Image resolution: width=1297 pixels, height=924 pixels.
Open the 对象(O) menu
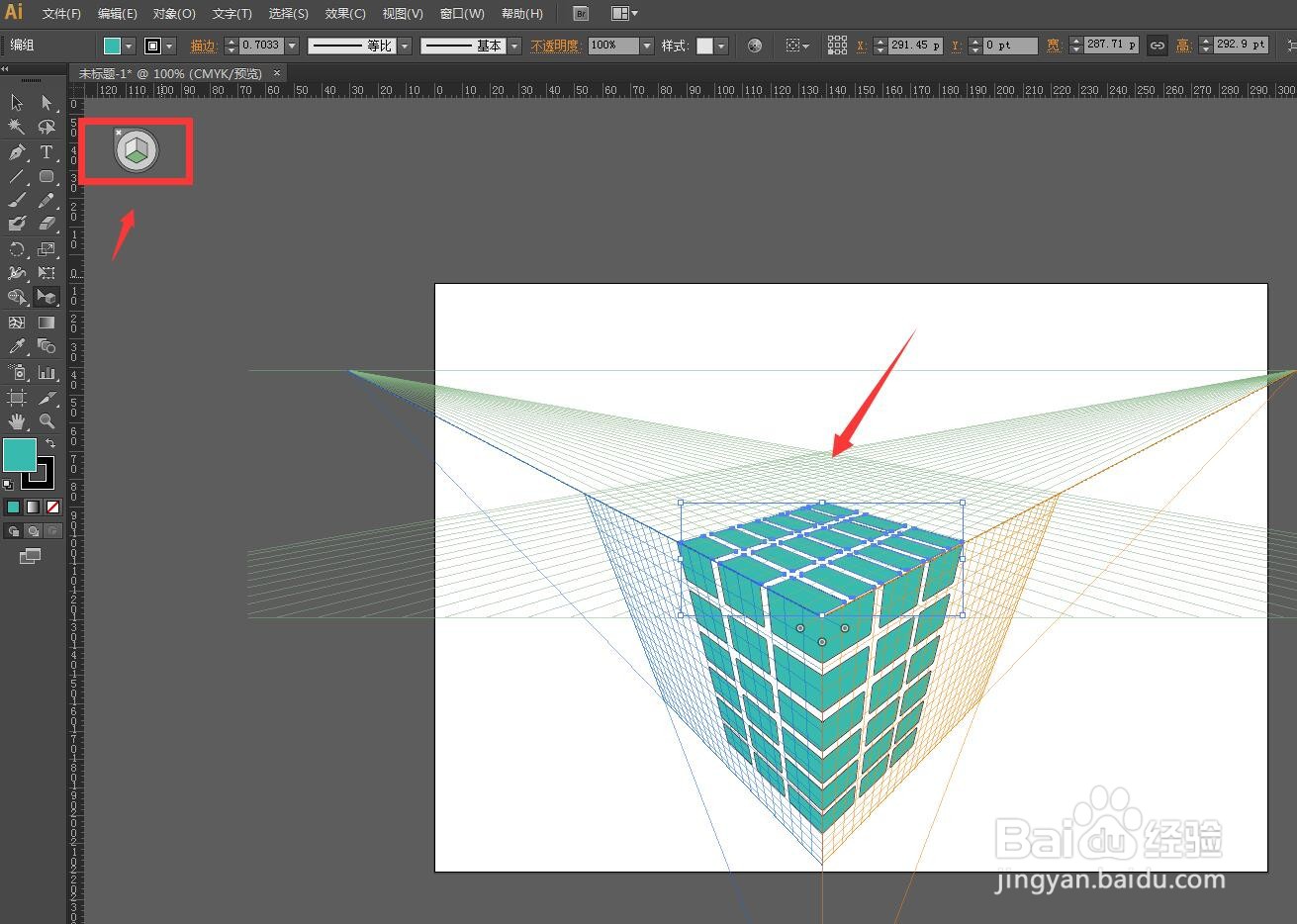click(174, 14)
